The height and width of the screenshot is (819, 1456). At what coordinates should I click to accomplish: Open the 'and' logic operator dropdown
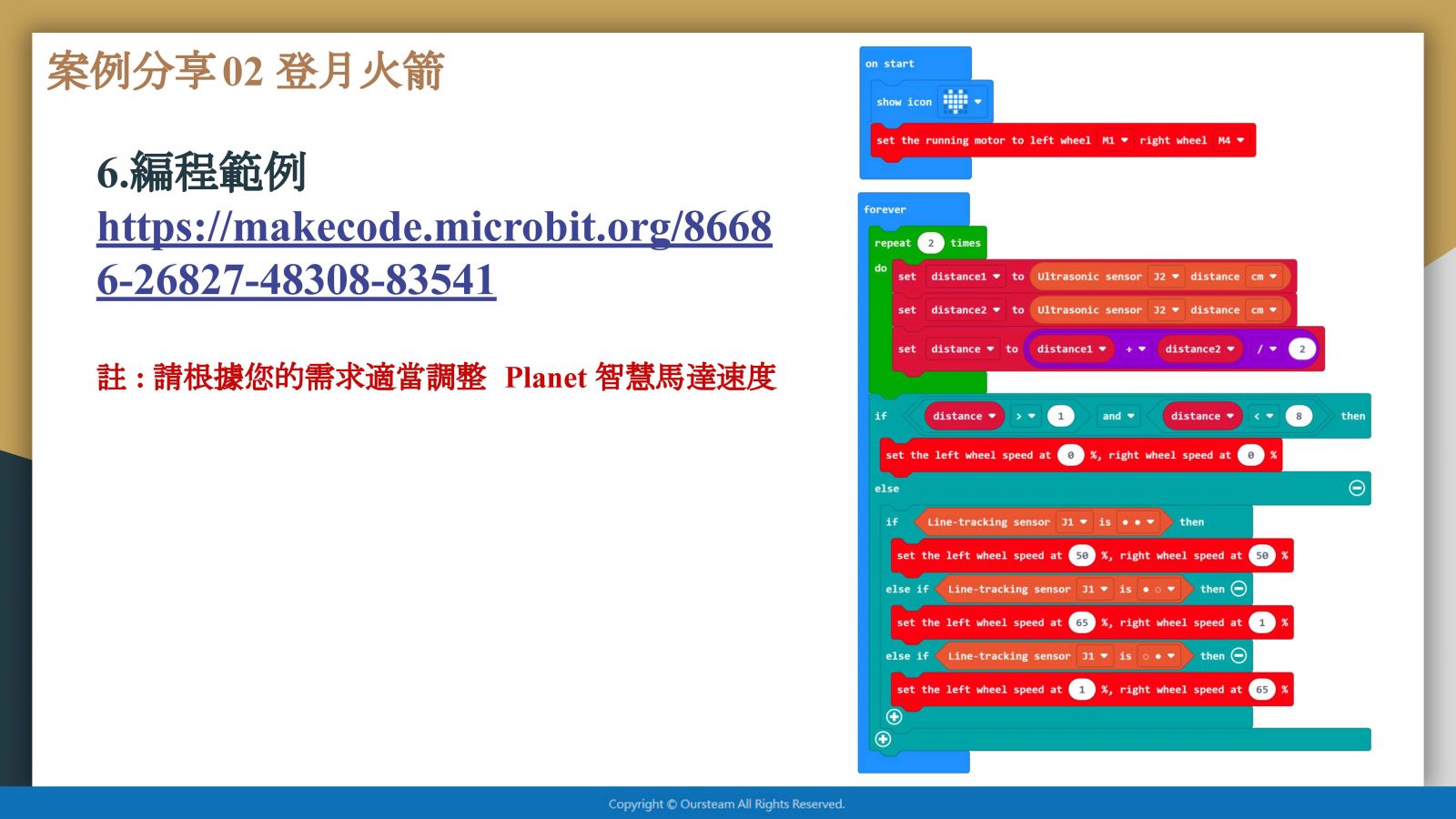pyautogui.click(x=1118, y=416)
